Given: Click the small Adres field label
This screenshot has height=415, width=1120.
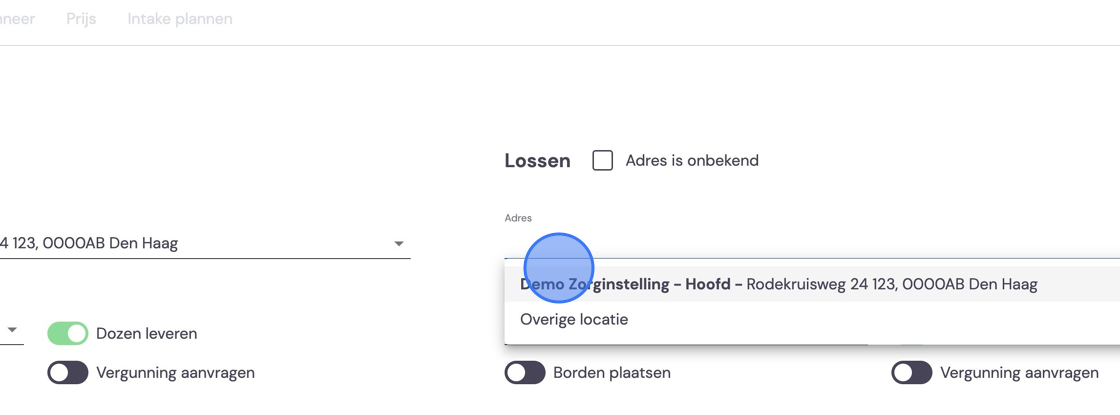Looking at the screenshot, I should [x=518, y=218].
